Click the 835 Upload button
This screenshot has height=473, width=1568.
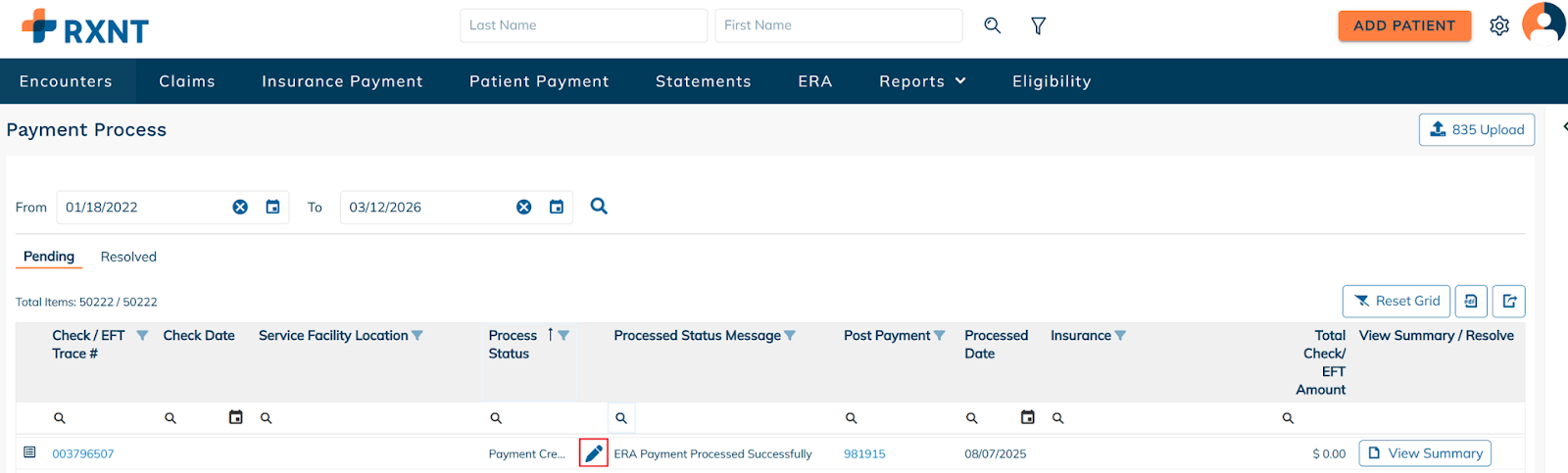tap(1476, 129)
